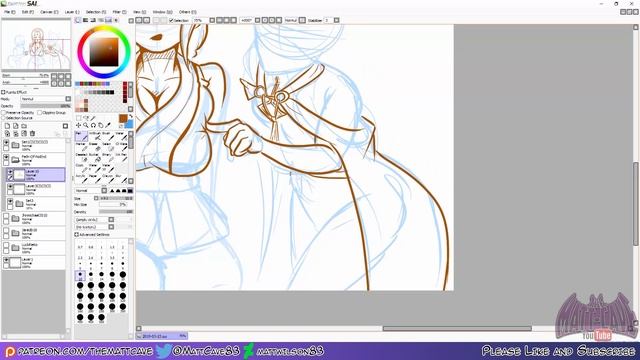Select the Marker brush tool
The width and height of the screenshot is (640, 360).
pos(81,147)
